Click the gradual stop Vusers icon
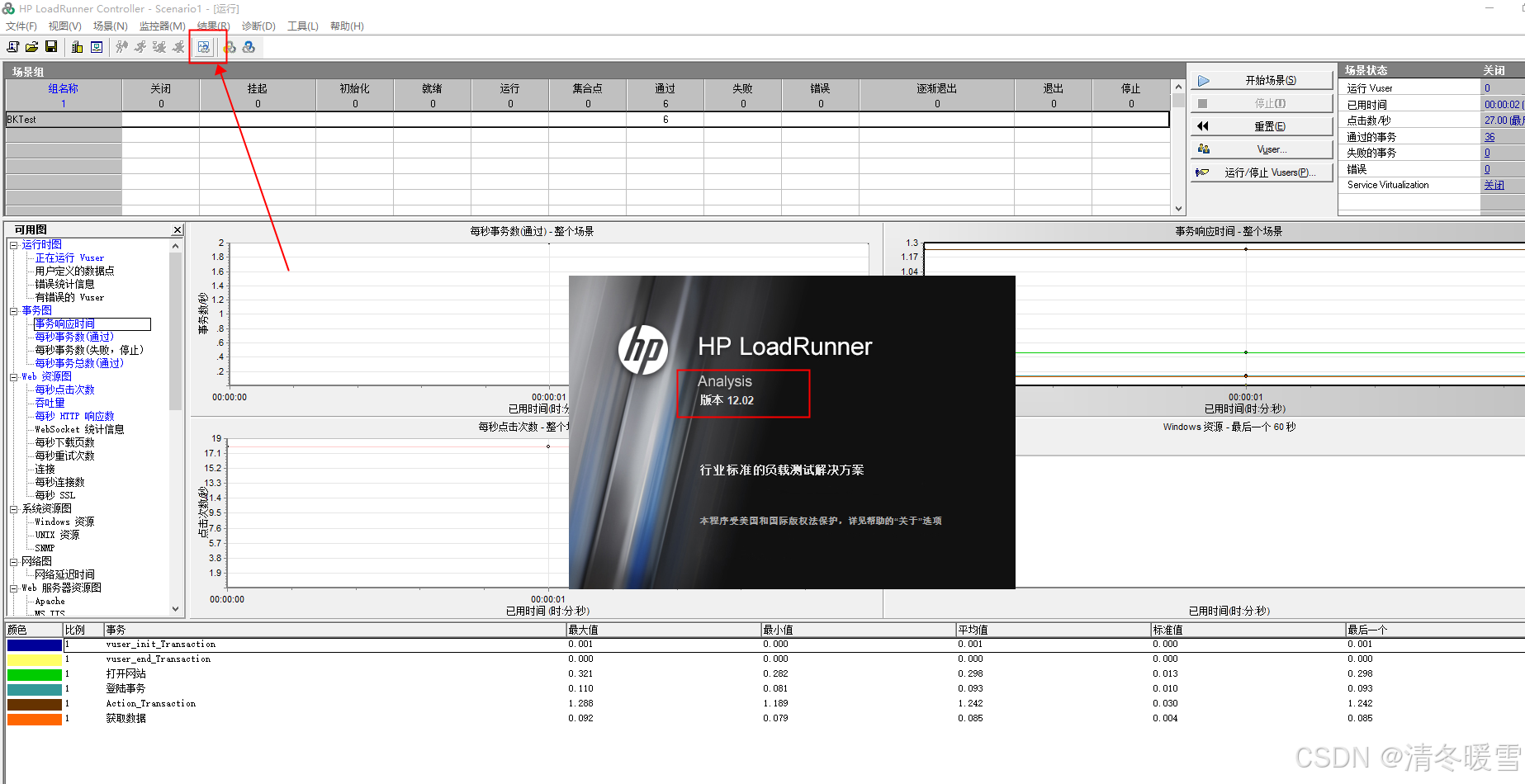The image size is (1525, 784). (x=160, y=47)
